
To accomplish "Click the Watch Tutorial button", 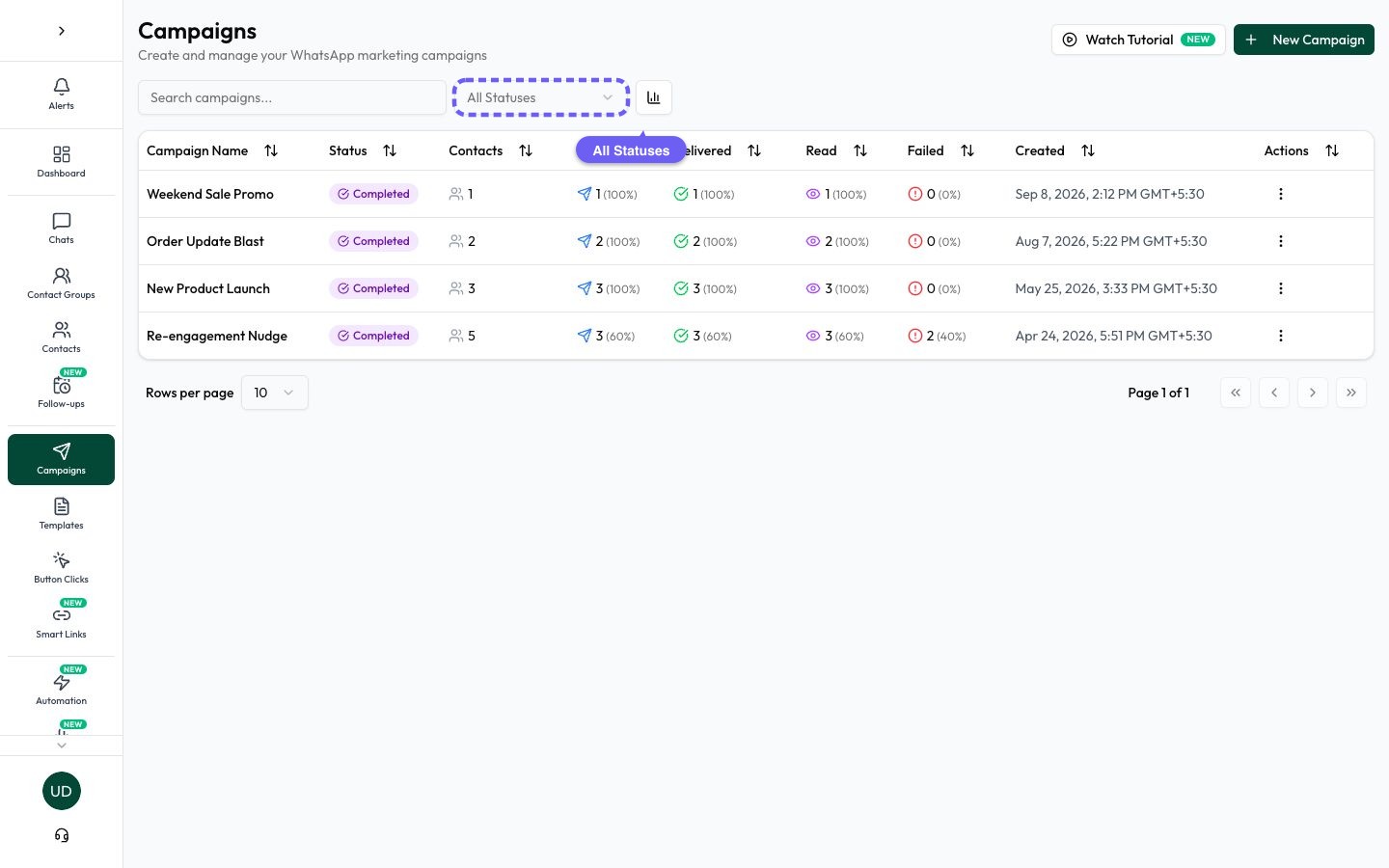I will click(x=1138, y=40).
